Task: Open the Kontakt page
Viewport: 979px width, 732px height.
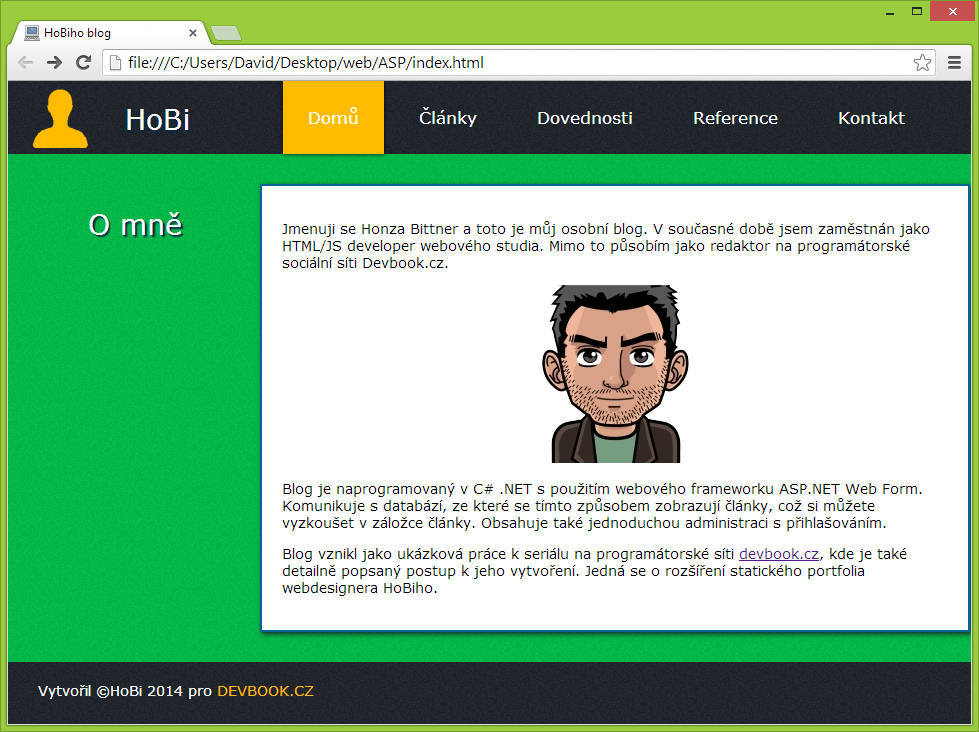Action: click(x=870, y=117)
